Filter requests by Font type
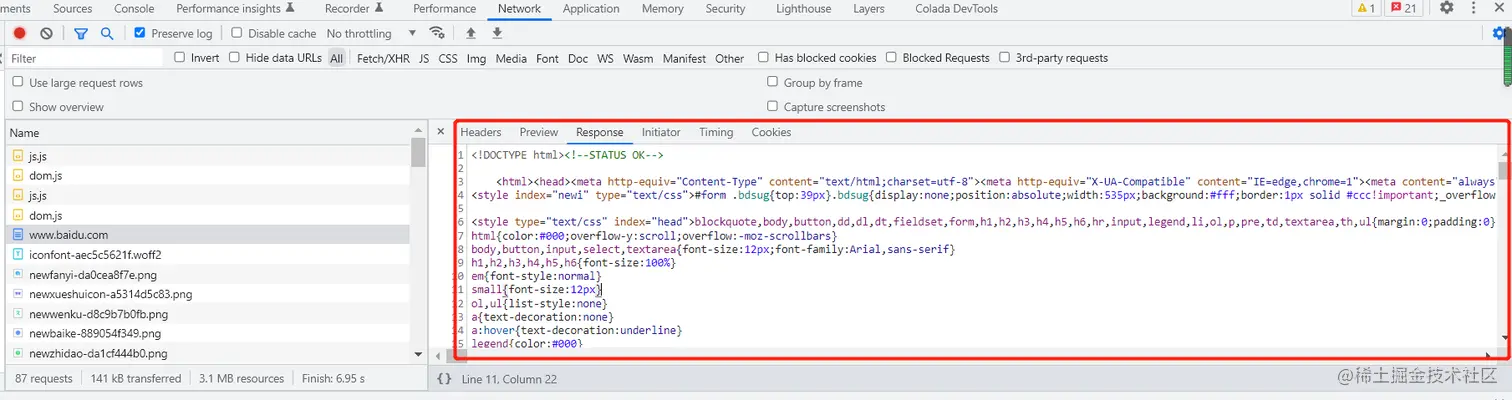1512x400 pixels. click(x=547, y=59)
